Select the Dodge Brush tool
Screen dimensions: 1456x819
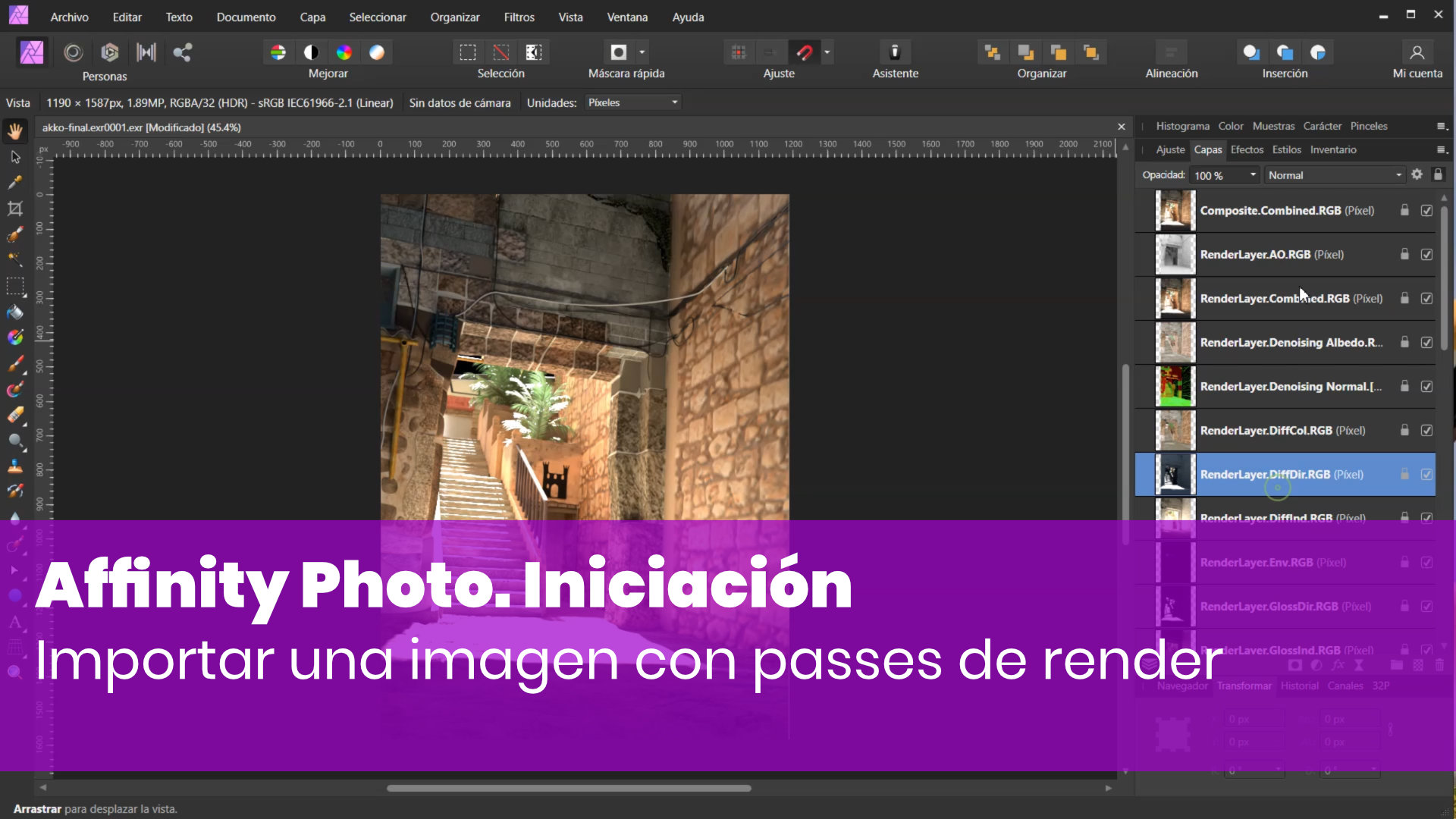pyautogui.click(x=15, y=441)
